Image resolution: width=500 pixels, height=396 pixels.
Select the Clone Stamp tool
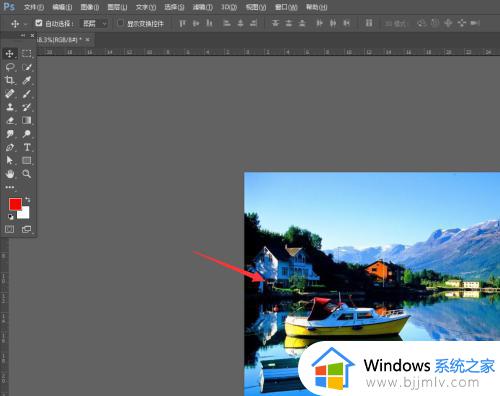click(x=10, y=107)
